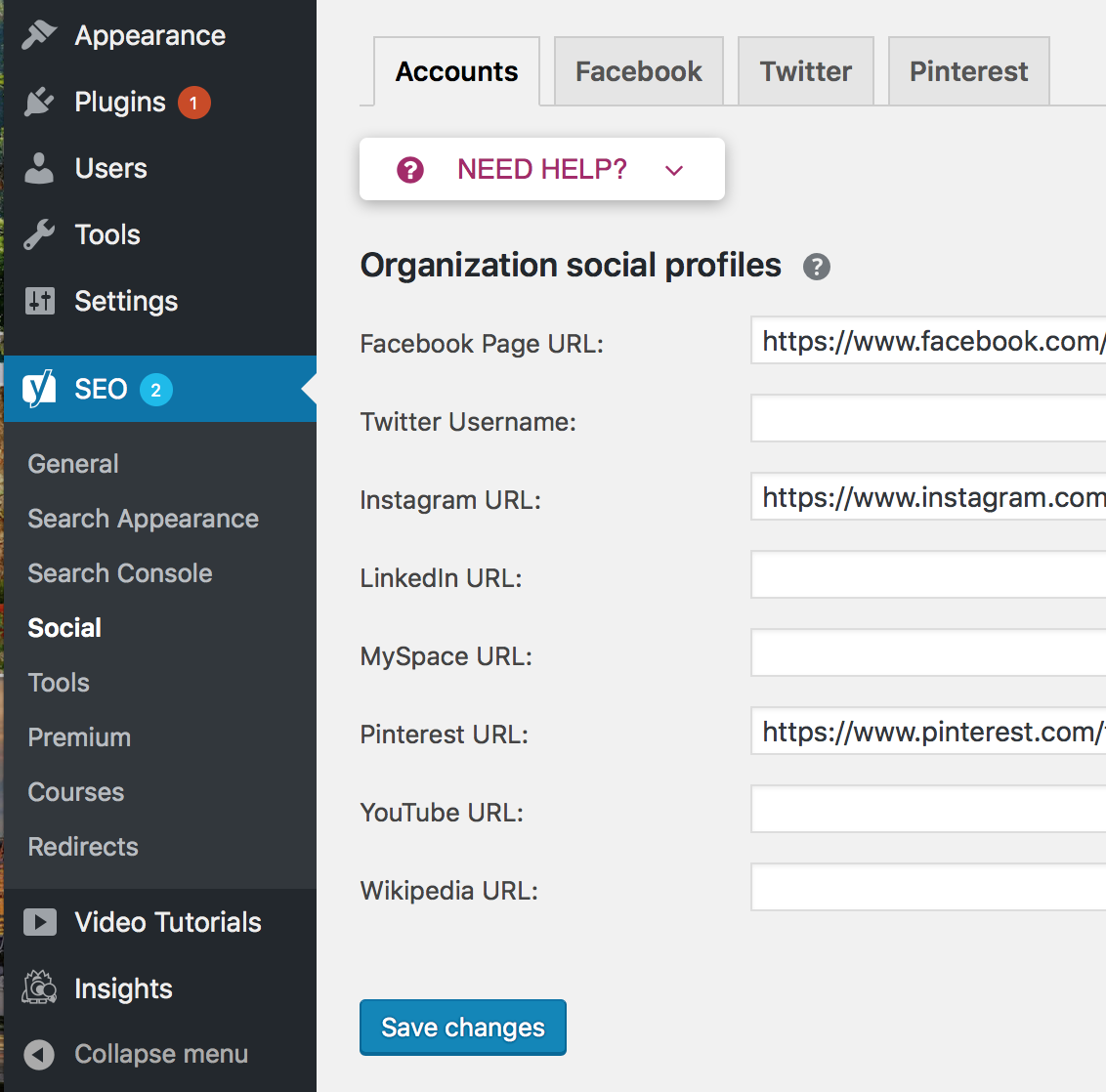Click the Tools wrench icon

39,234
